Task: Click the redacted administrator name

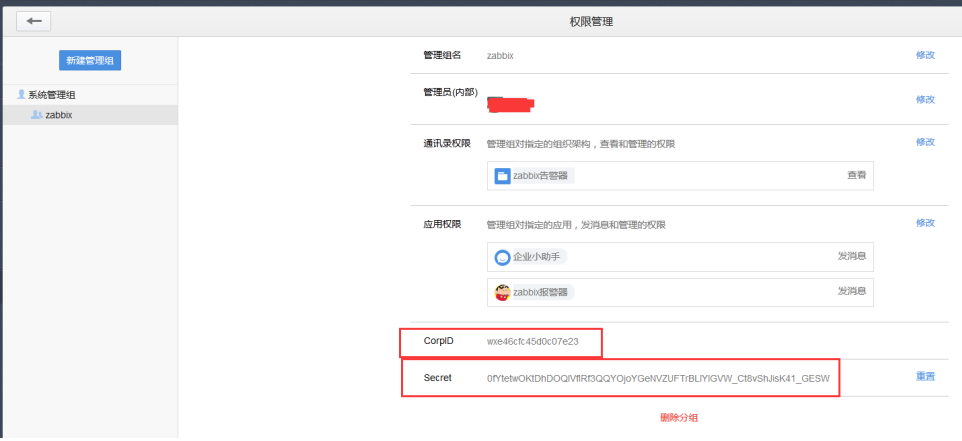Action: 510,102
